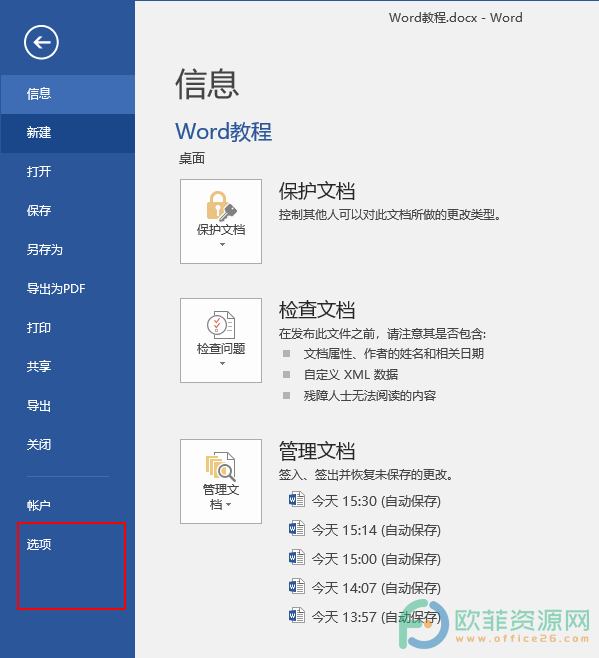Click the 检查文档 section heading

(317, 310)
